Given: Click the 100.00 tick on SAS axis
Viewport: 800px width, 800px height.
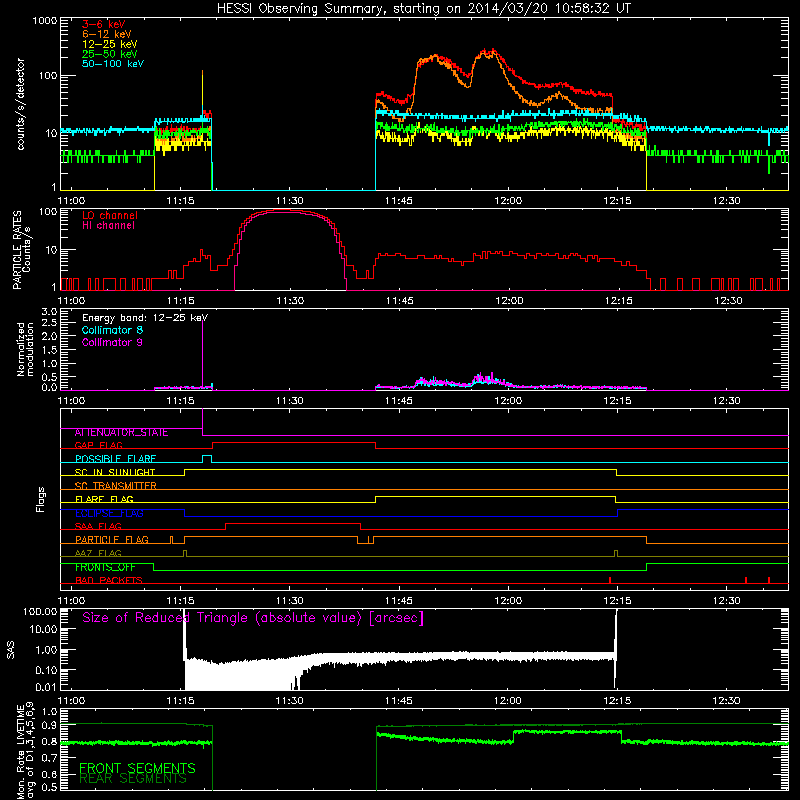Looking at the screenshot, I should coord(40,612).
